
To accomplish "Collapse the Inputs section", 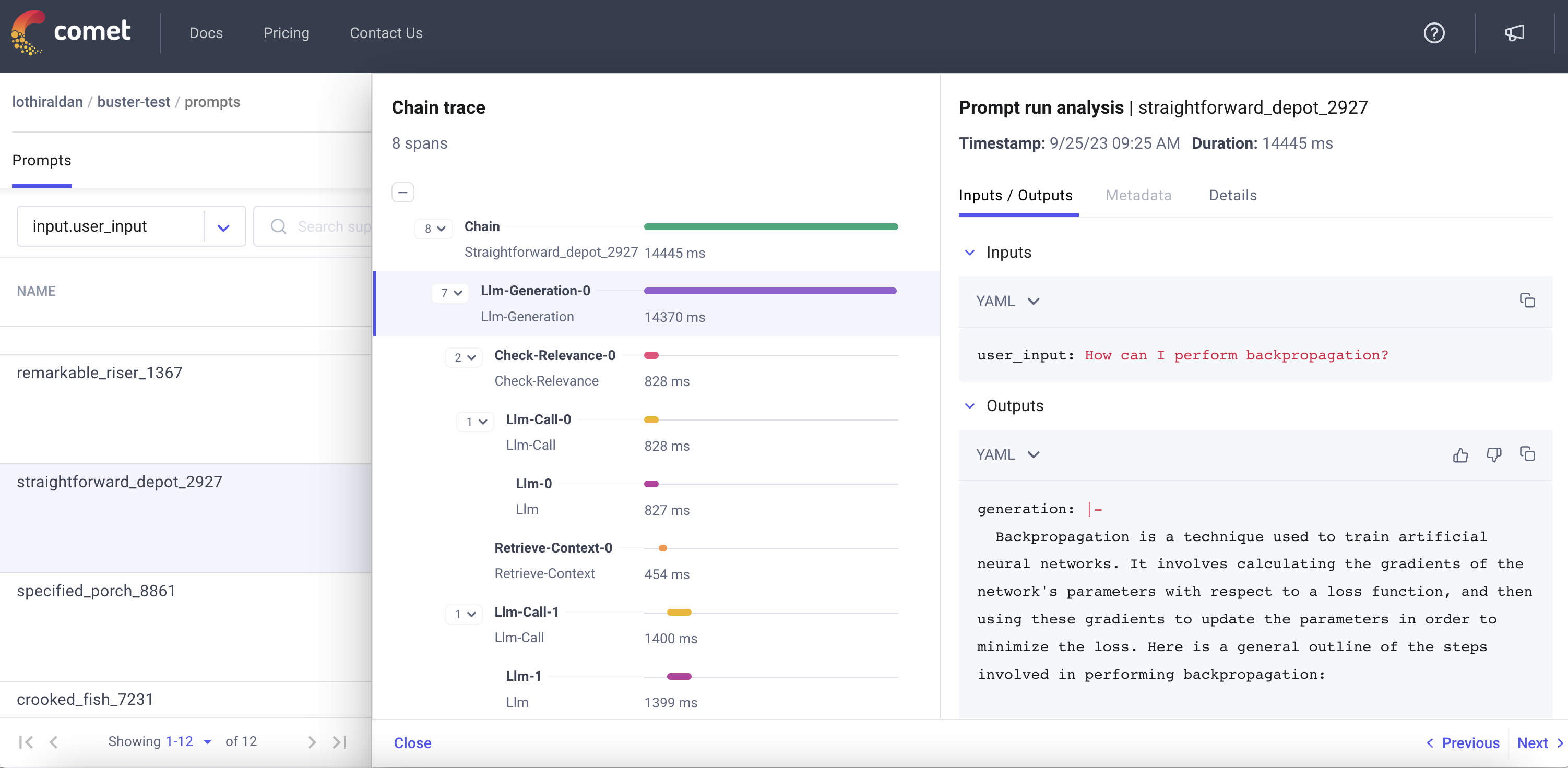I will tap(970, 253).
